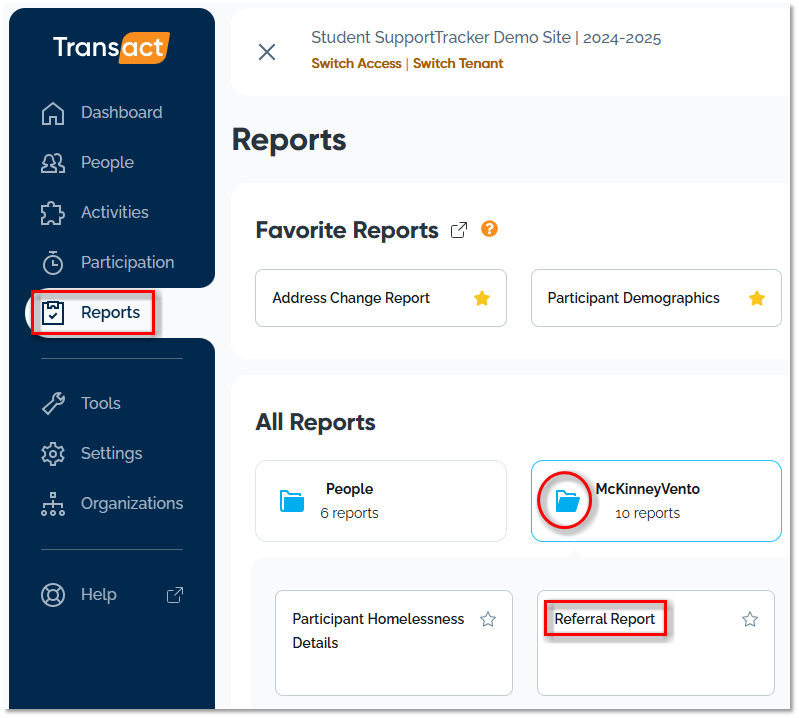Unfavorite Participant Demographics star
The height and width of the screenshot is (718, 799).
click(757, 298)
